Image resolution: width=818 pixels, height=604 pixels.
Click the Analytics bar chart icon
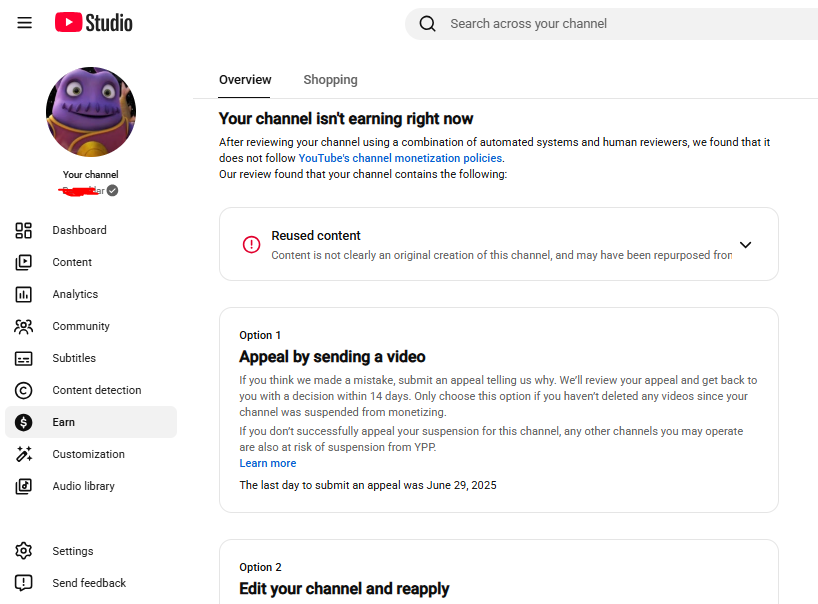click(x=23, y=294)
